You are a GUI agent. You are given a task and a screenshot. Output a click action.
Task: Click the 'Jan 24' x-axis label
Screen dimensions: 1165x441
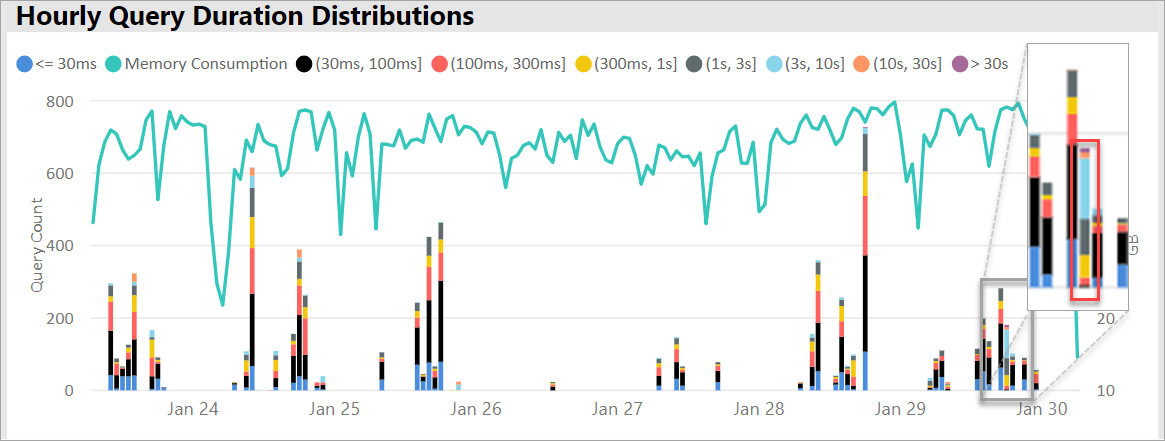(x=192, y=408)
